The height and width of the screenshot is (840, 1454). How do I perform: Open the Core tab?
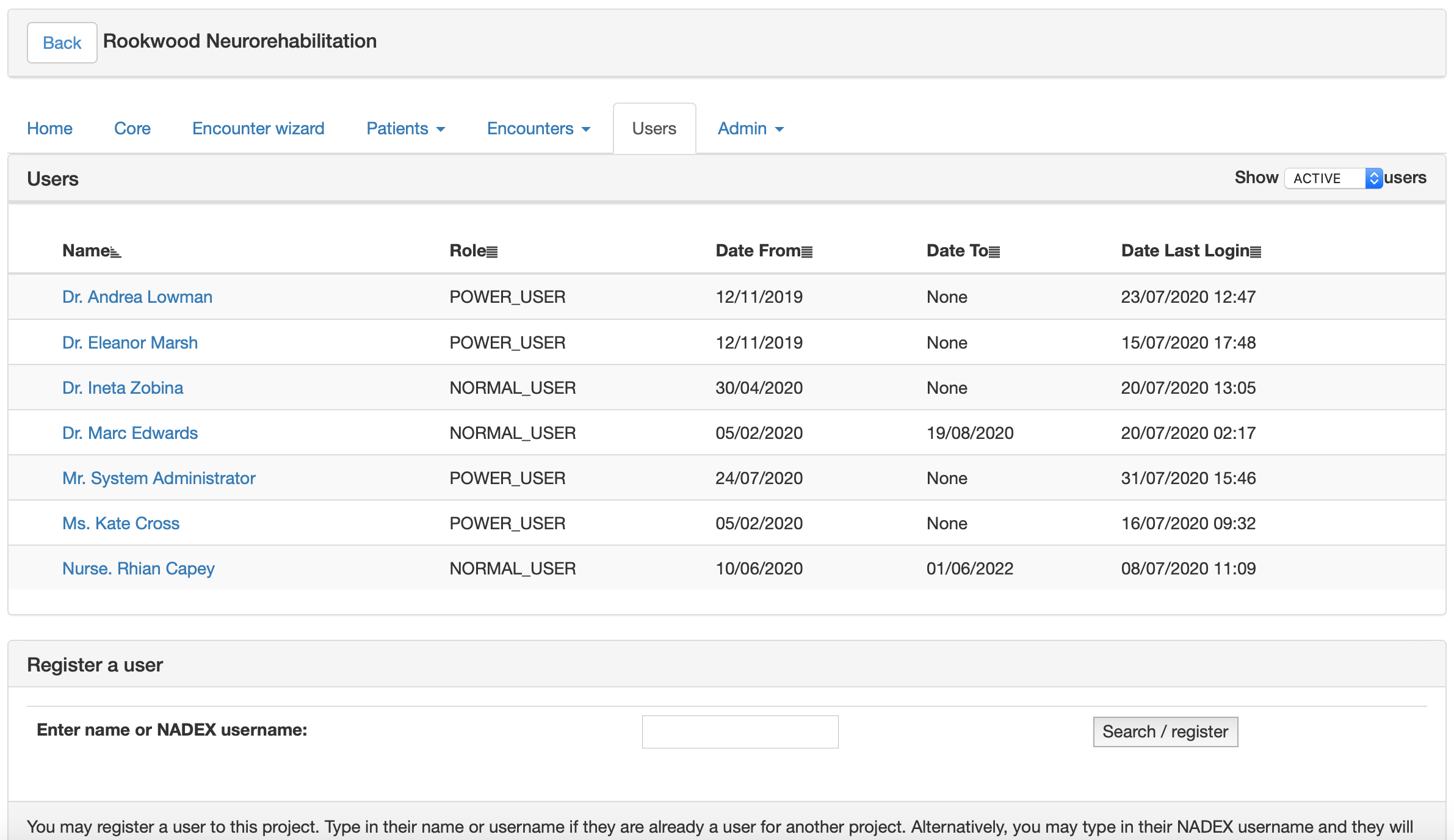132,129
